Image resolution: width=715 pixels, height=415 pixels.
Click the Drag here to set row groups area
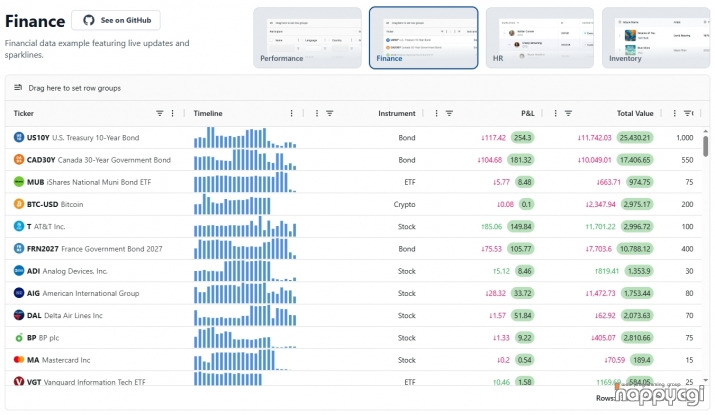[358, 88]
